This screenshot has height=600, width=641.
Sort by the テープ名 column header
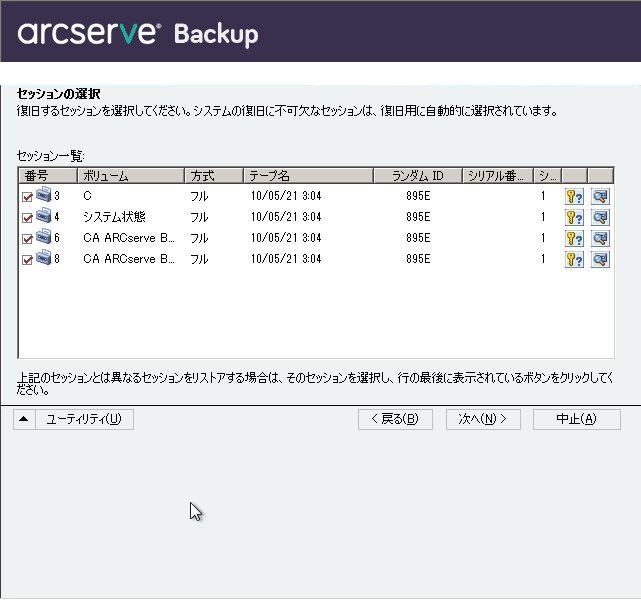tap(309, 176)
